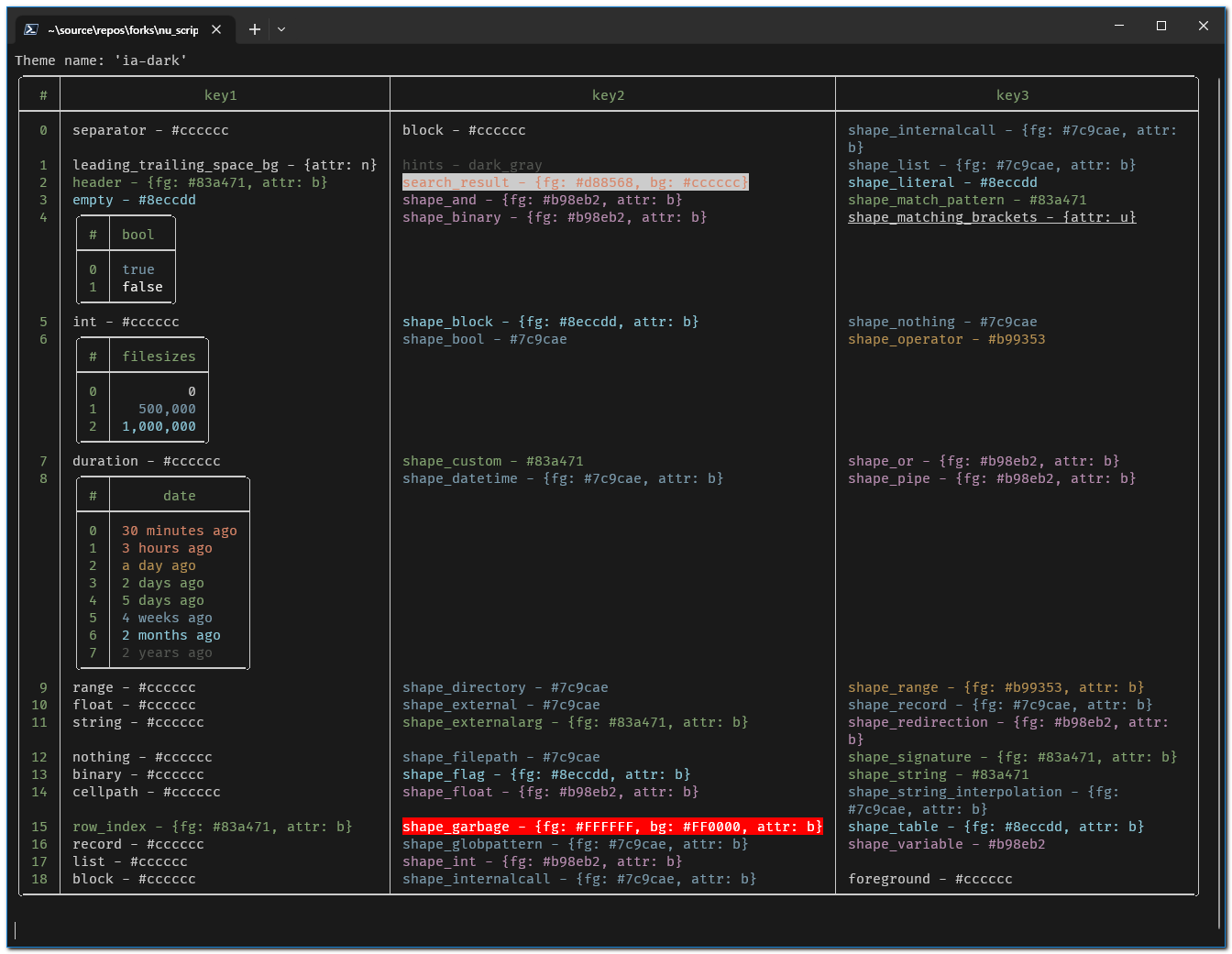Click the red-highlighted 'shape_garbage' entry
Screen dimensions: 1232x954
click(x=613, y=827)
